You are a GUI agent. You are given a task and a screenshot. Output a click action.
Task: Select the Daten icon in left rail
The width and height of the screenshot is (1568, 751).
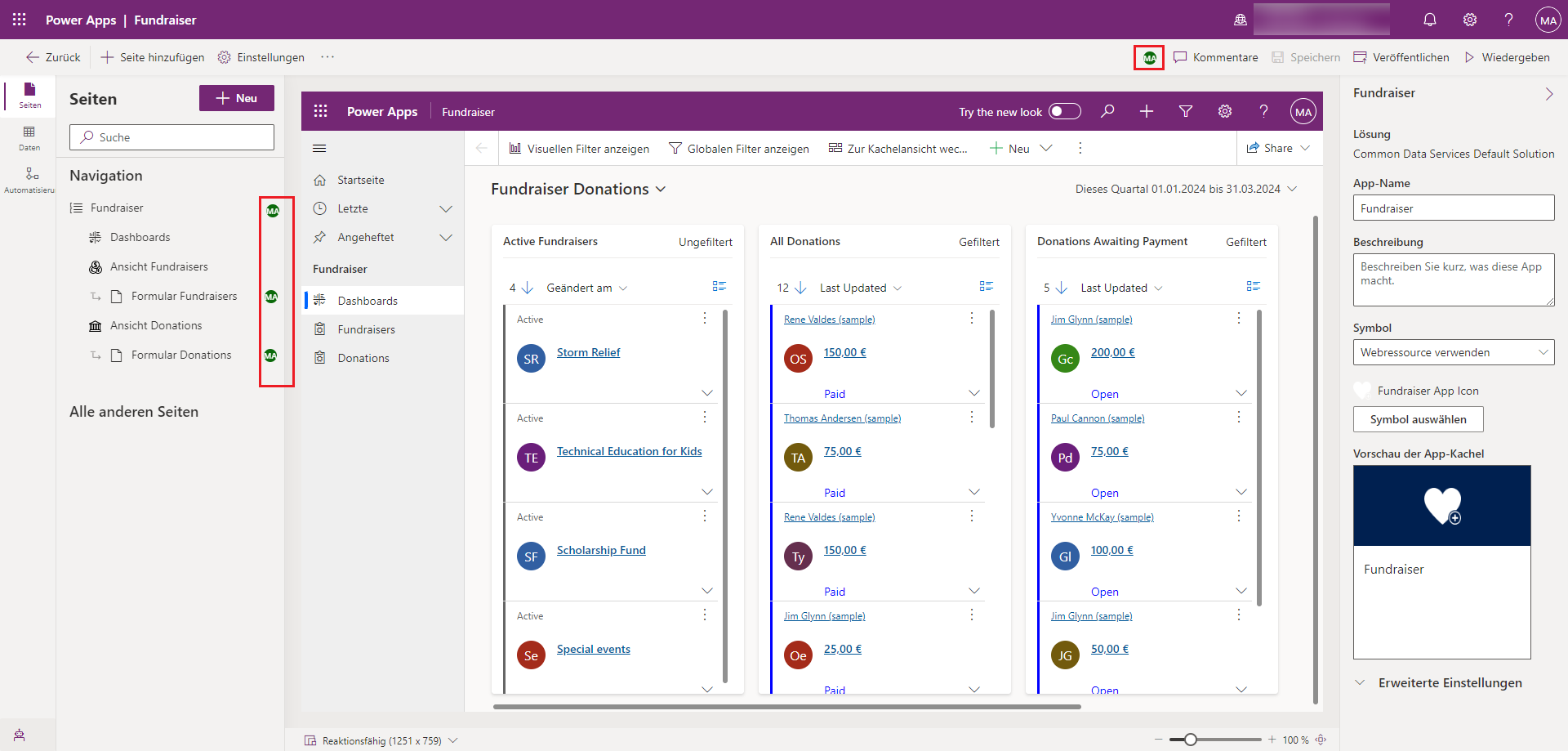pyautogui.click(x=29, y=138)
